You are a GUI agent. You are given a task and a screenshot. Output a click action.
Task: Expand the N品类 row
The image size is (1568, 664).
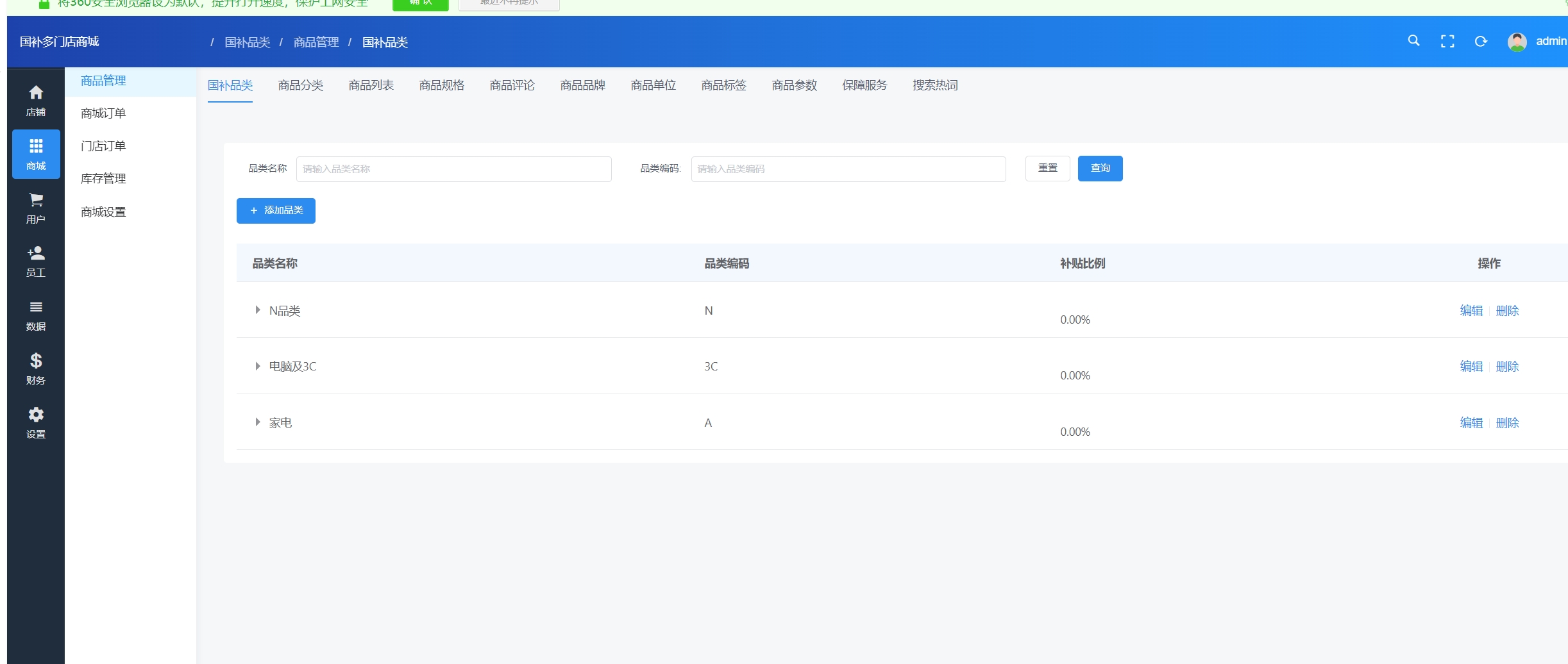pos(258,310)
